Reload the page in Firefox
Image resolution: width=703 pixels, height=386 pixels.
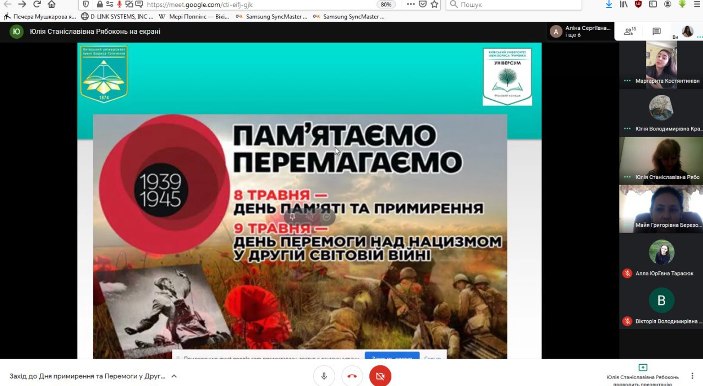coord(37,4)
